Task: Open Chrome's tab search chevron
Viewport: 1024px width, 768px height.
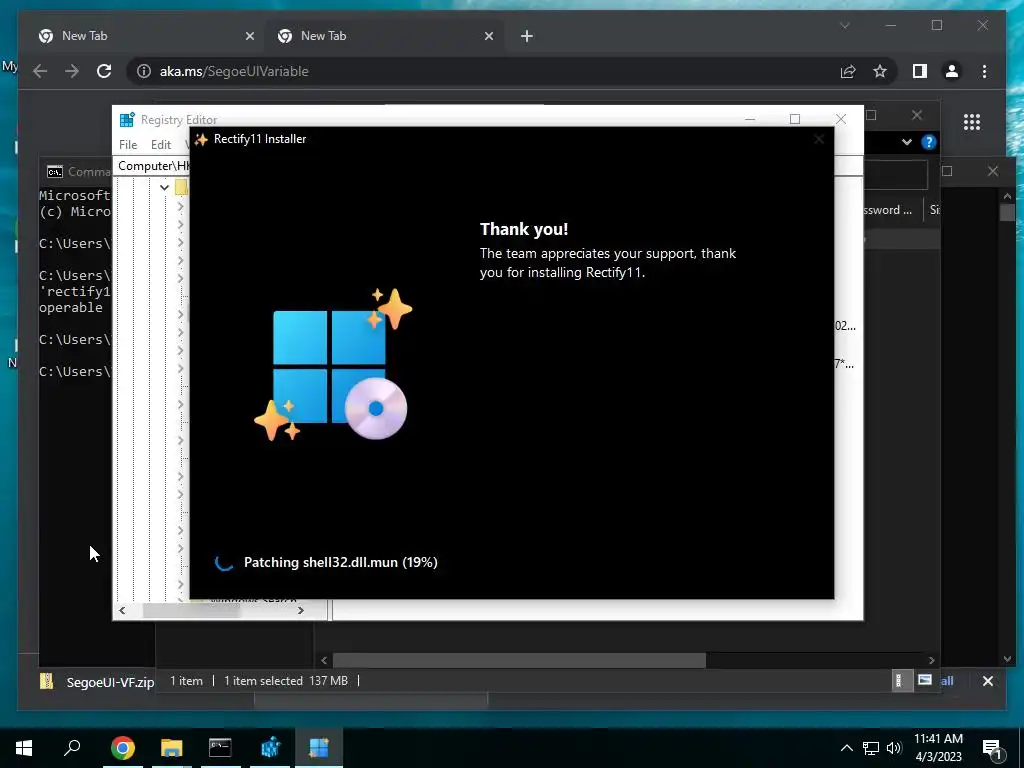Action: (844, 25)
